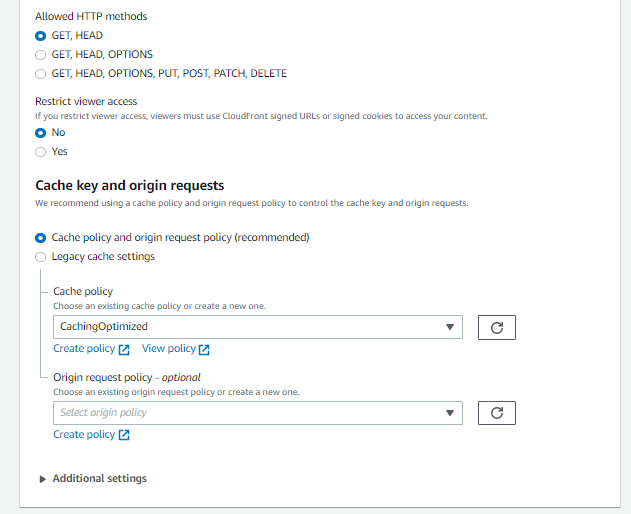Open the View policy link
Viewport: 631px width, 514px height.
pos(168,349)
